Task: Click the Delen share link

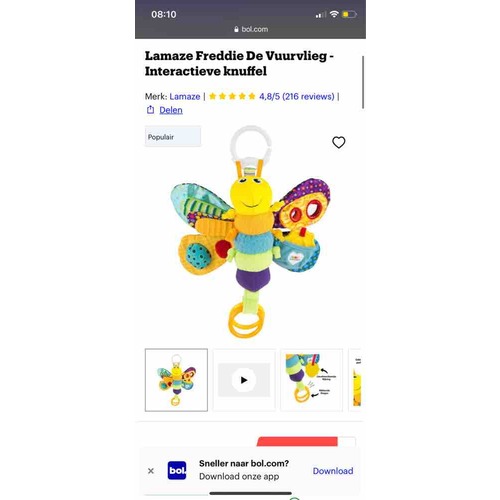Action: pos(171,110)
